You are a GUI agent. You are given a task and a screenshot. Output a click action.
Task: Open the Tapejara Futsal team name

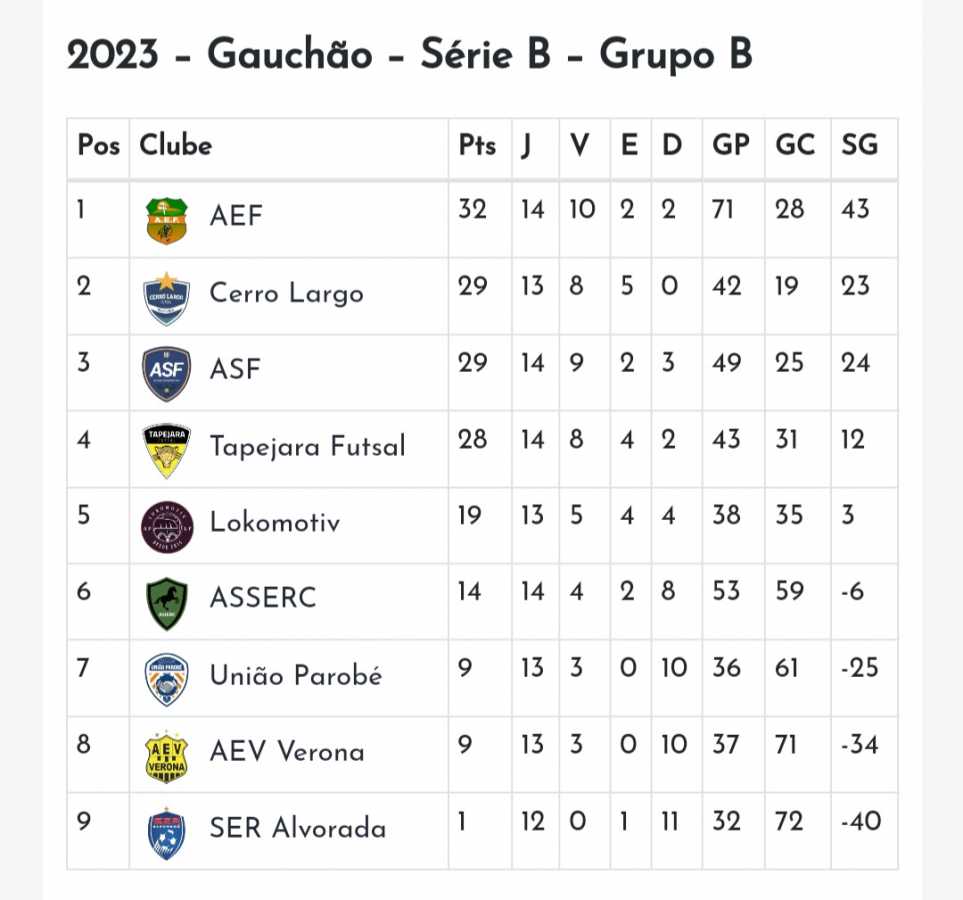[307, 445]
